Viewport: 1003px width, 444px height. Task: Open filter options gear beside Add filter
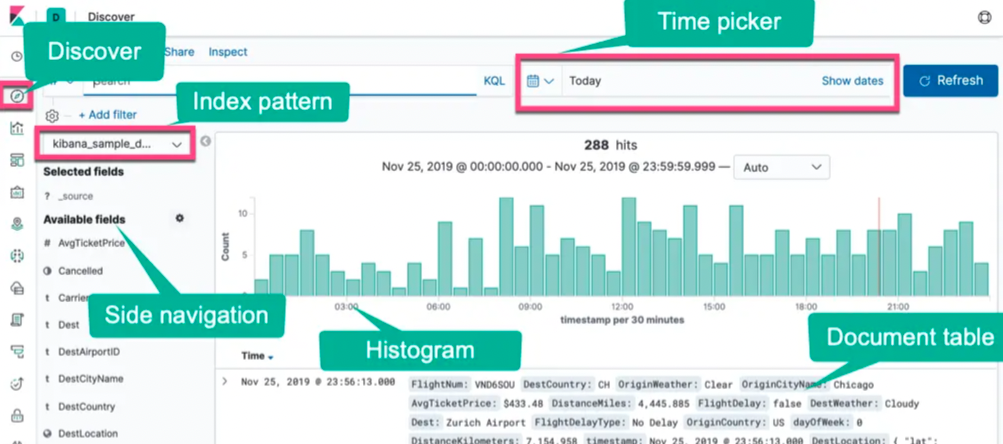(52, 116)
